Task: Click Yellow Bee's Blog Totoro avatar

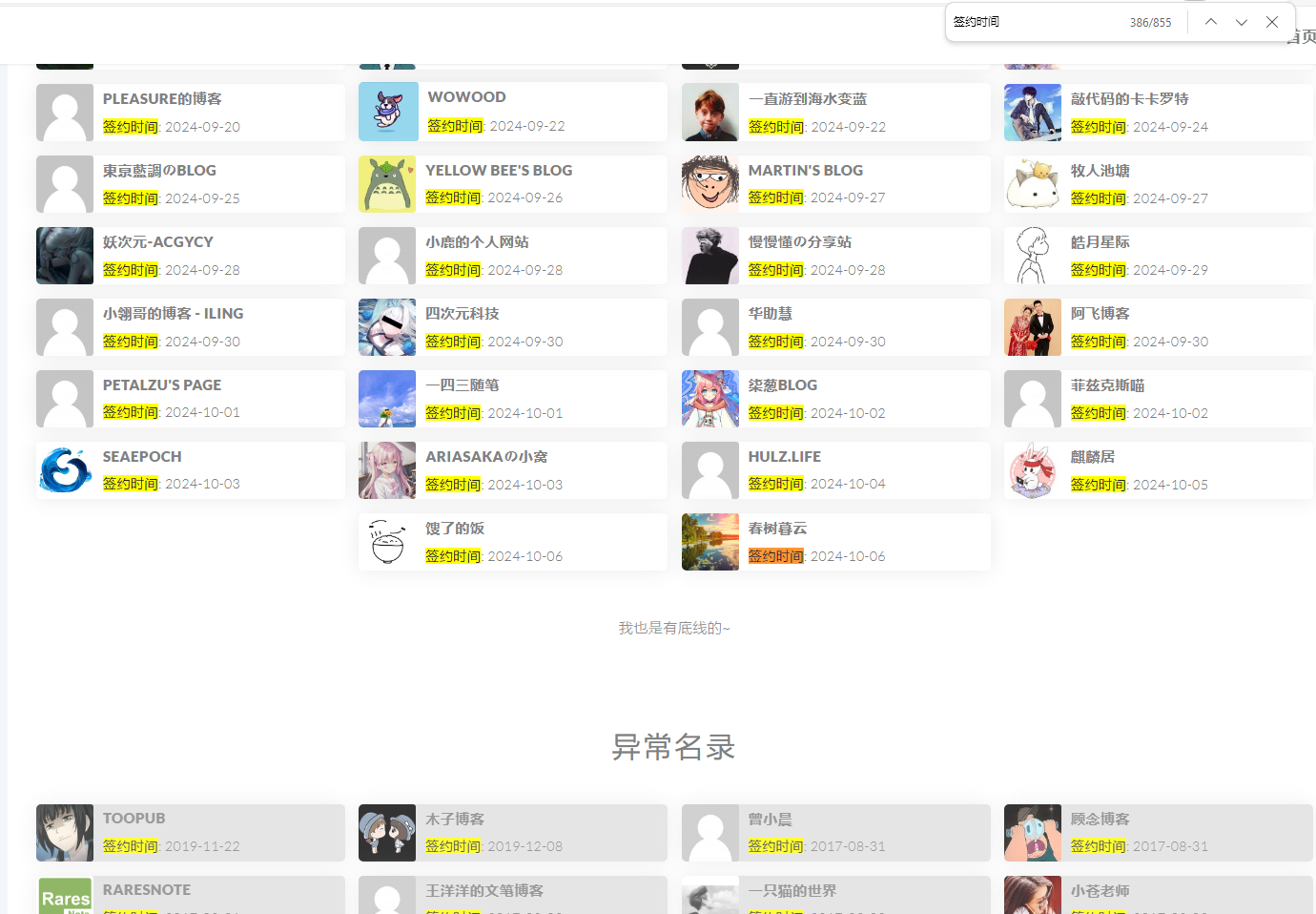Action: point(387,184)
